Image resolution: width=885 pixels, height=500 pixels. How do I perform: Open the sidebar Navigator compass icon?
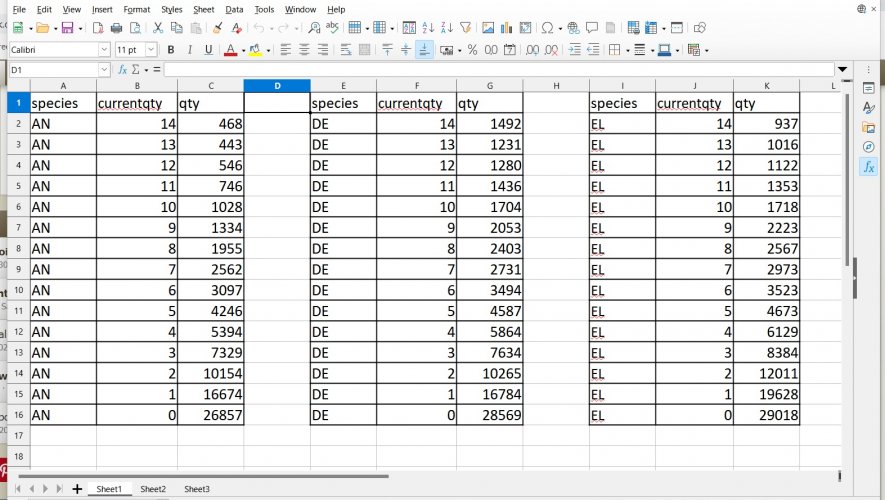[868, 147]
